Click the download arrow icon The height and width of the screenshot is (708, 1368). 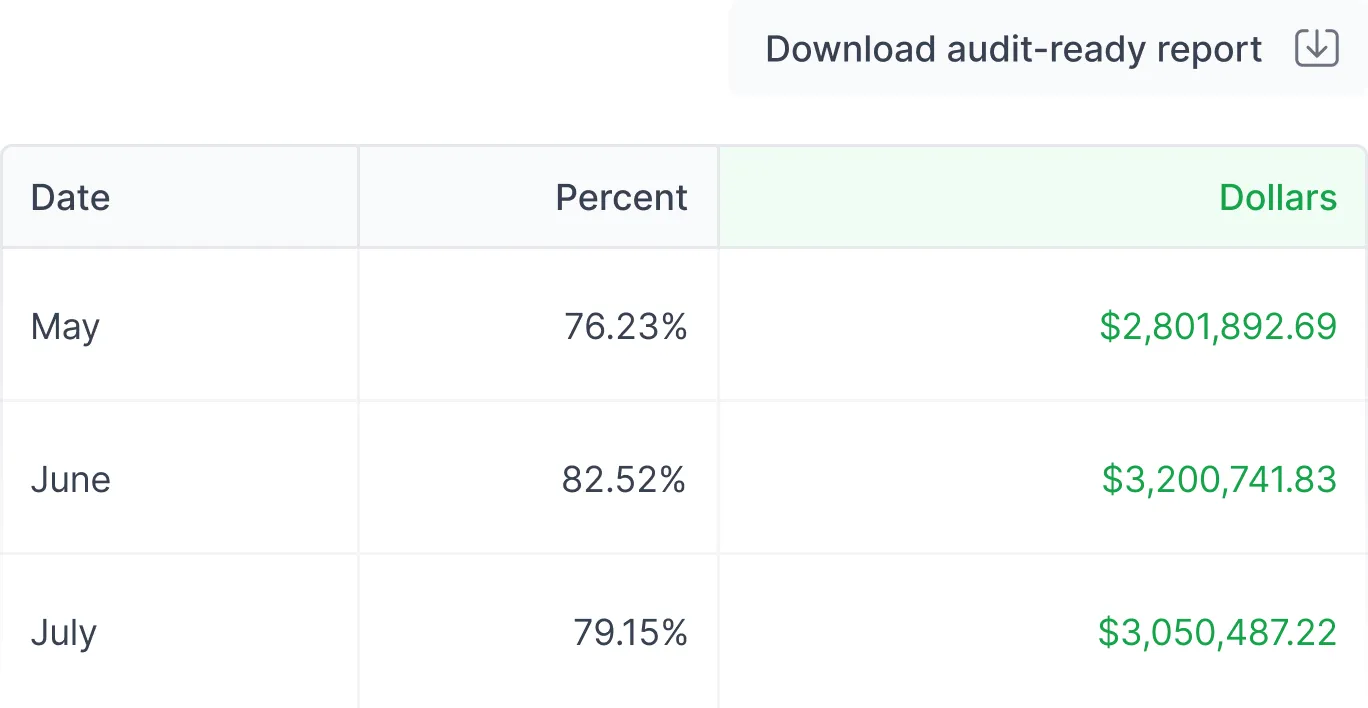tap(1316, 48)
